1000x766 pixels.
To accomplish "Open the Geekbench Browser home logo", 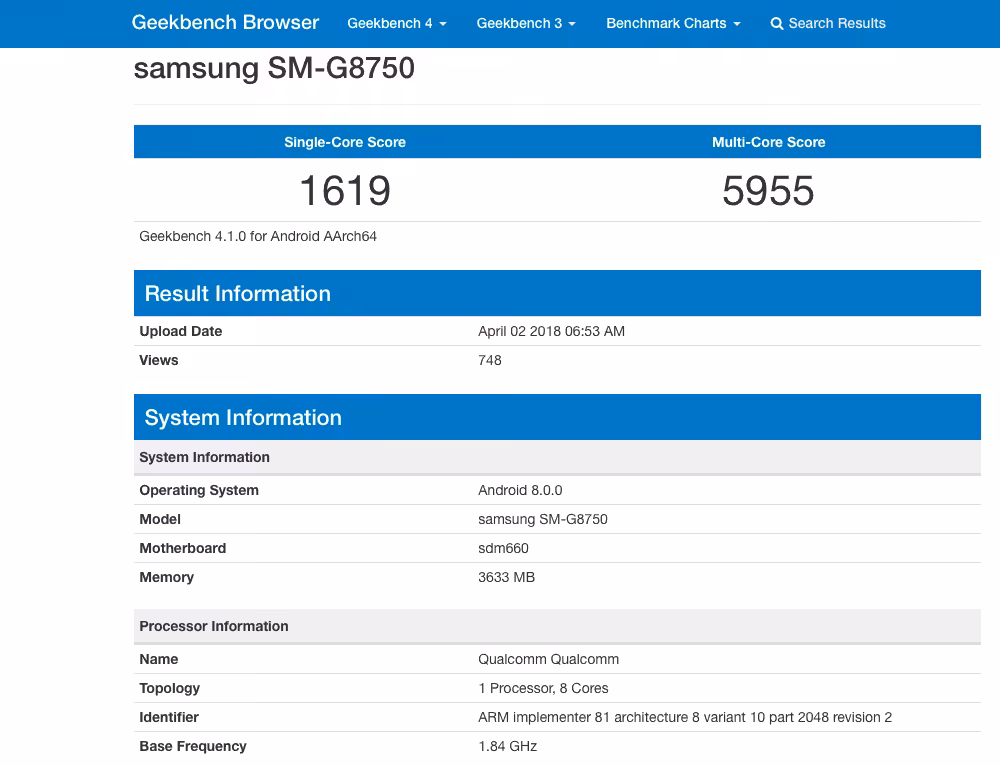I will click(x=224, y=22).
